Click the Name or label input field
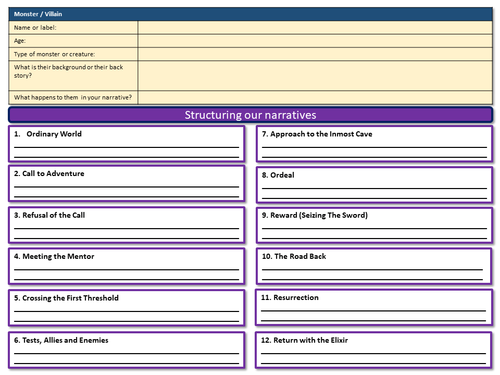 315,28
